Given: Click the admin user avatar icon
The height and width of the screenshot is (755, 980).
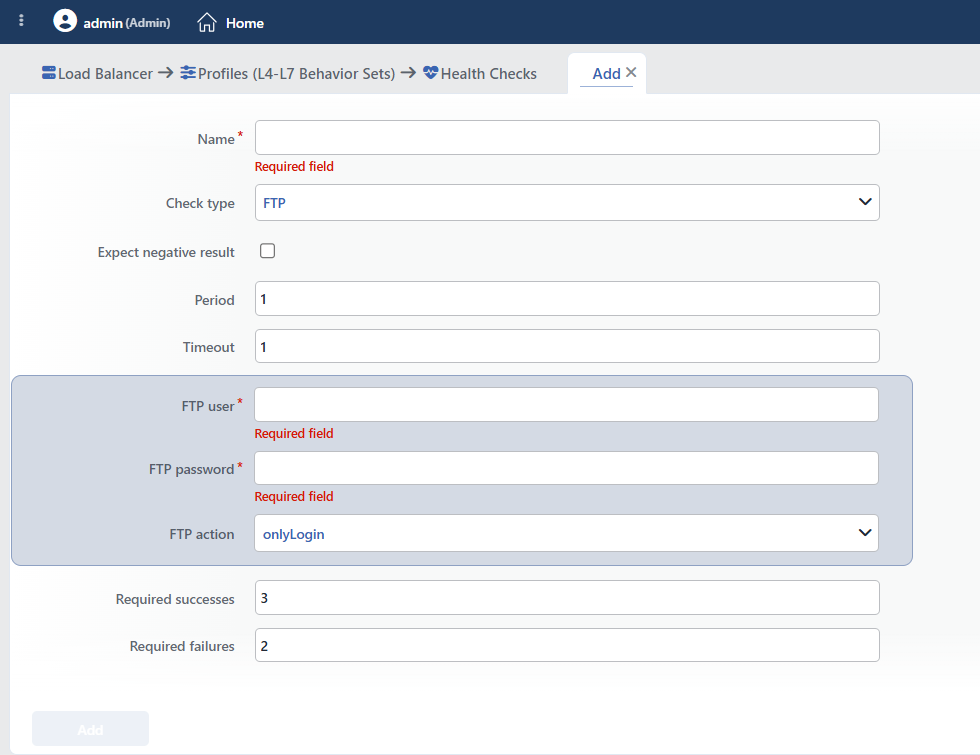Looking at the screenshot, I should 65,21.
